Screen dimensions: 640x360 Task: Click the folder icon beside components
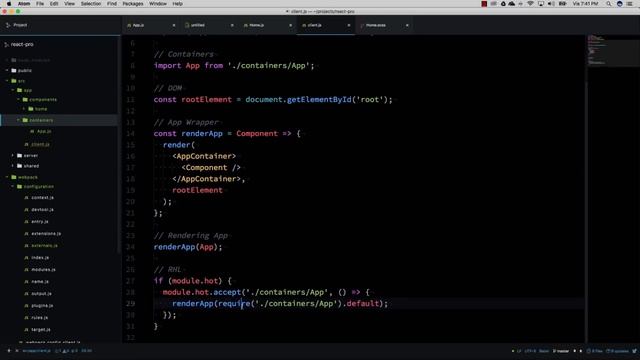coord(25,100)
